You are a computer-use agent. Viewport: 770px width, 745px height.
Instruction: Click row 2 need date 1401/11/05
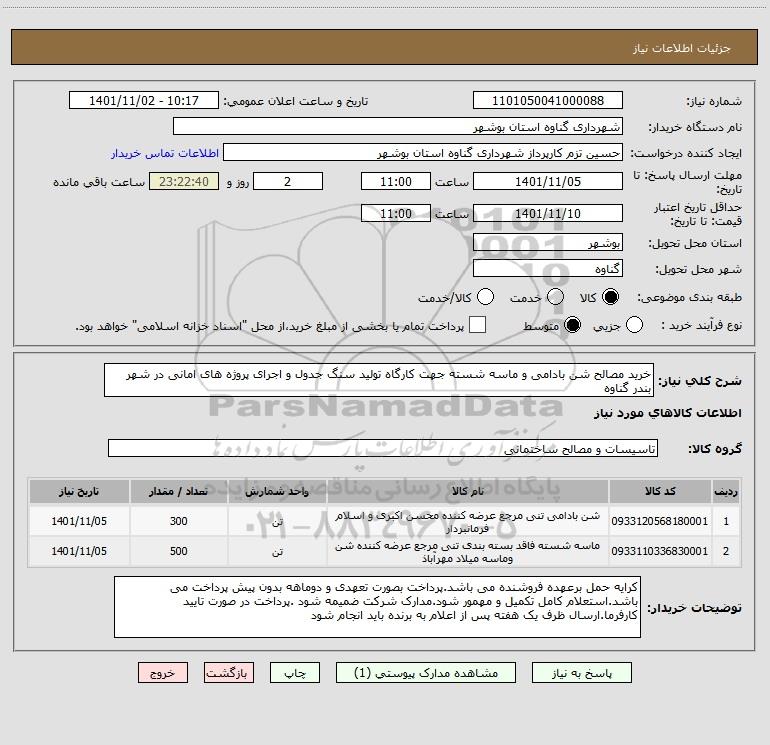coord(79,552)
